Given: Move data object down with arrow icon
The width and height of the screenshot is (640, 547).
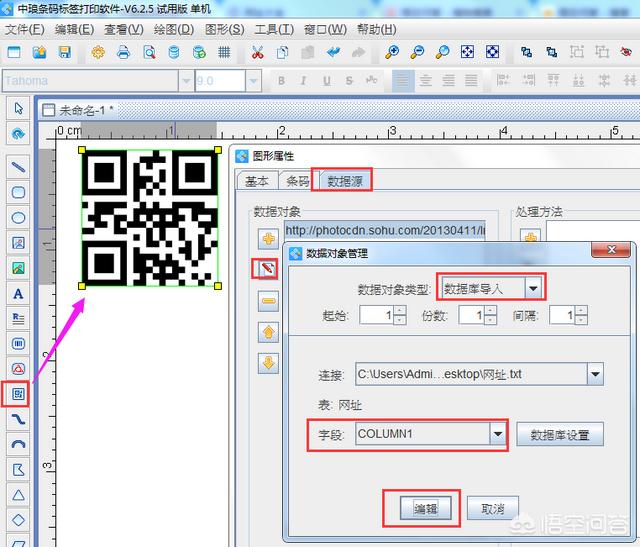Looking at the screenshot, I should (x=268, y=363).
